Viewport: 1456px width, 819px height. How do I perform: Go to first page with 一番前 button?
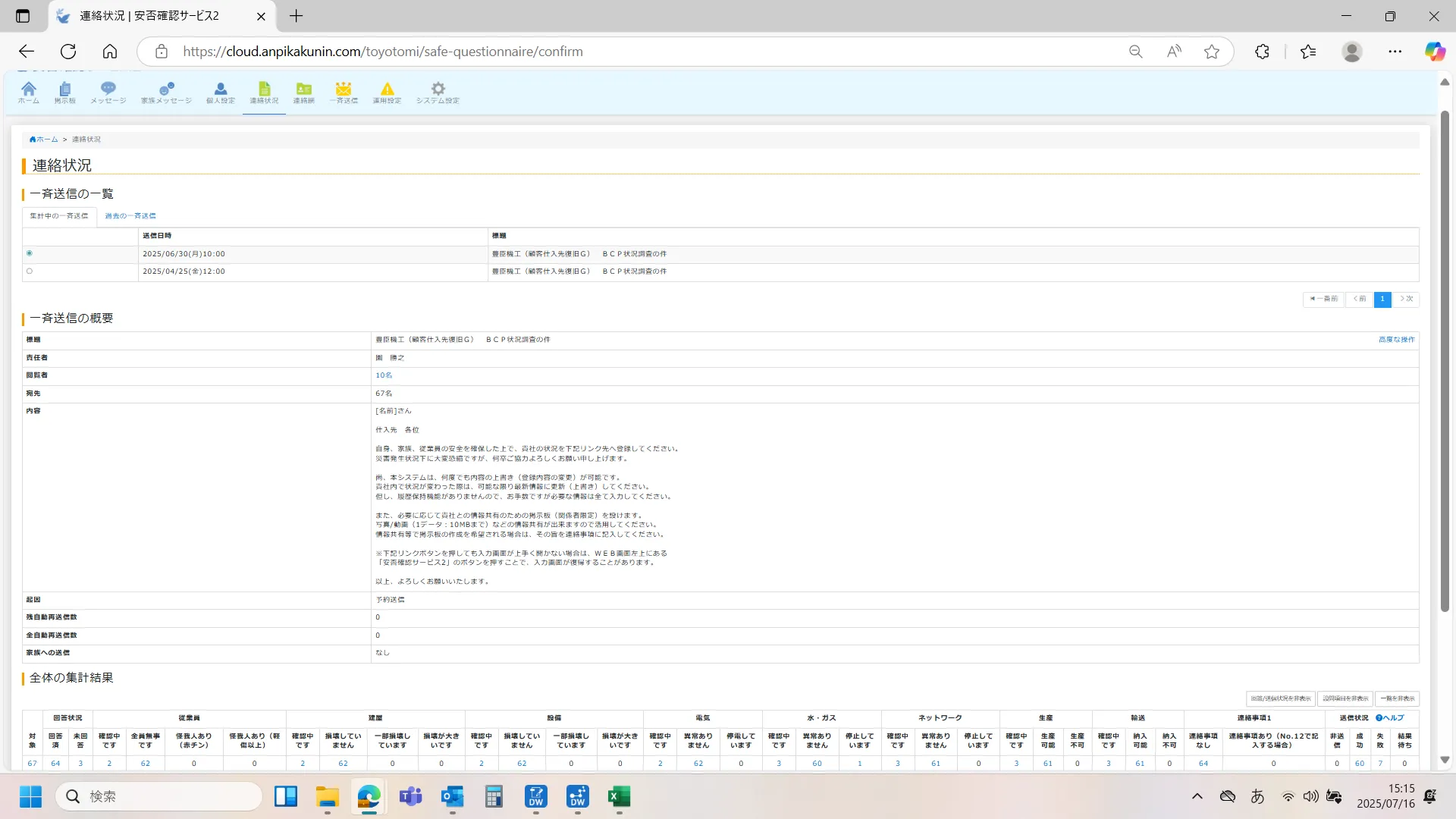(x=1324, y=299)
